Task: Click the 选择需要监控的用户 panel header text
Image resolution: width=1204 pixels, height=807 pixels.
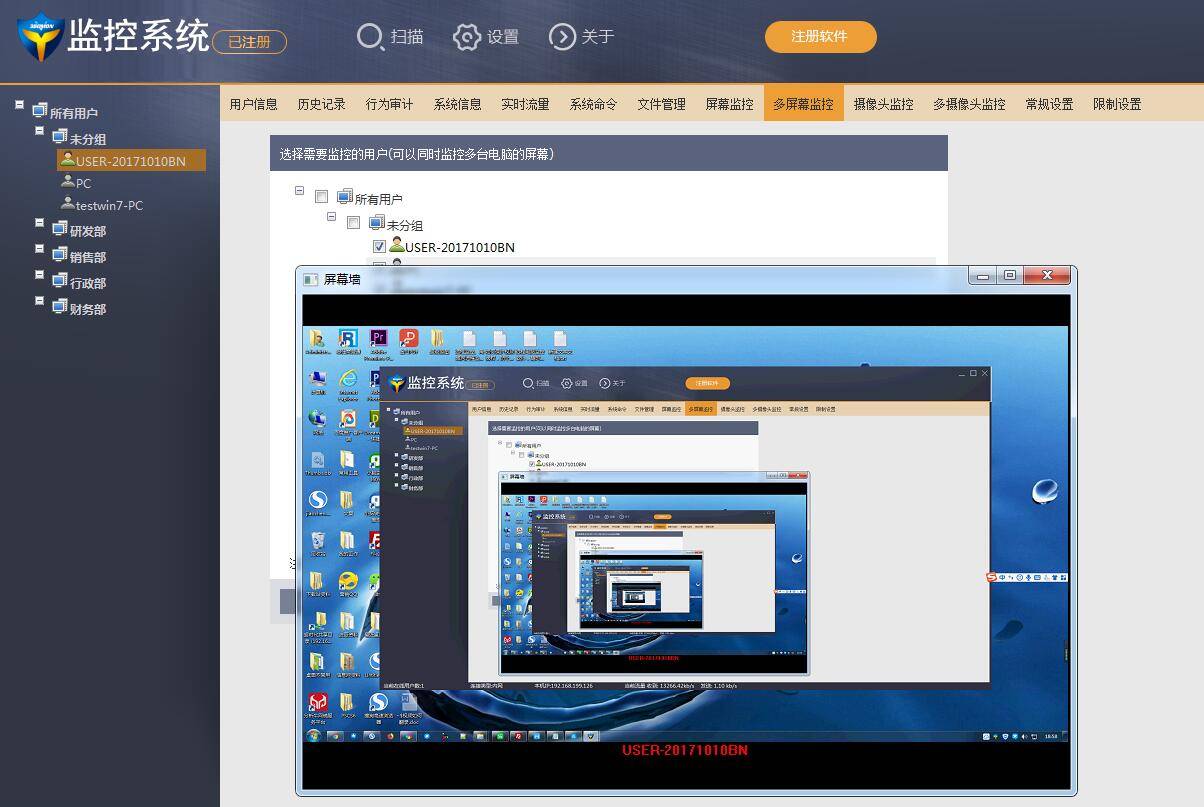Action: (417, 154)
